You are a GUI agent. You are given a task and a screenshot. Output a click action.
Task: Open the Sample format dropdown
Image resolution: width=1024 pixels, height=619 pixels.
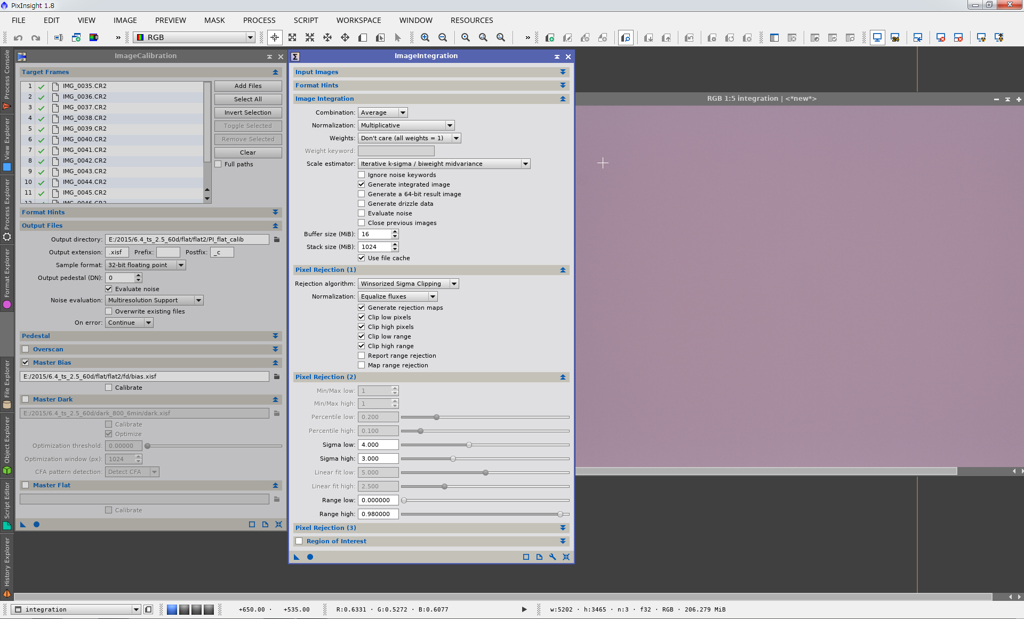tap(146, 265)
